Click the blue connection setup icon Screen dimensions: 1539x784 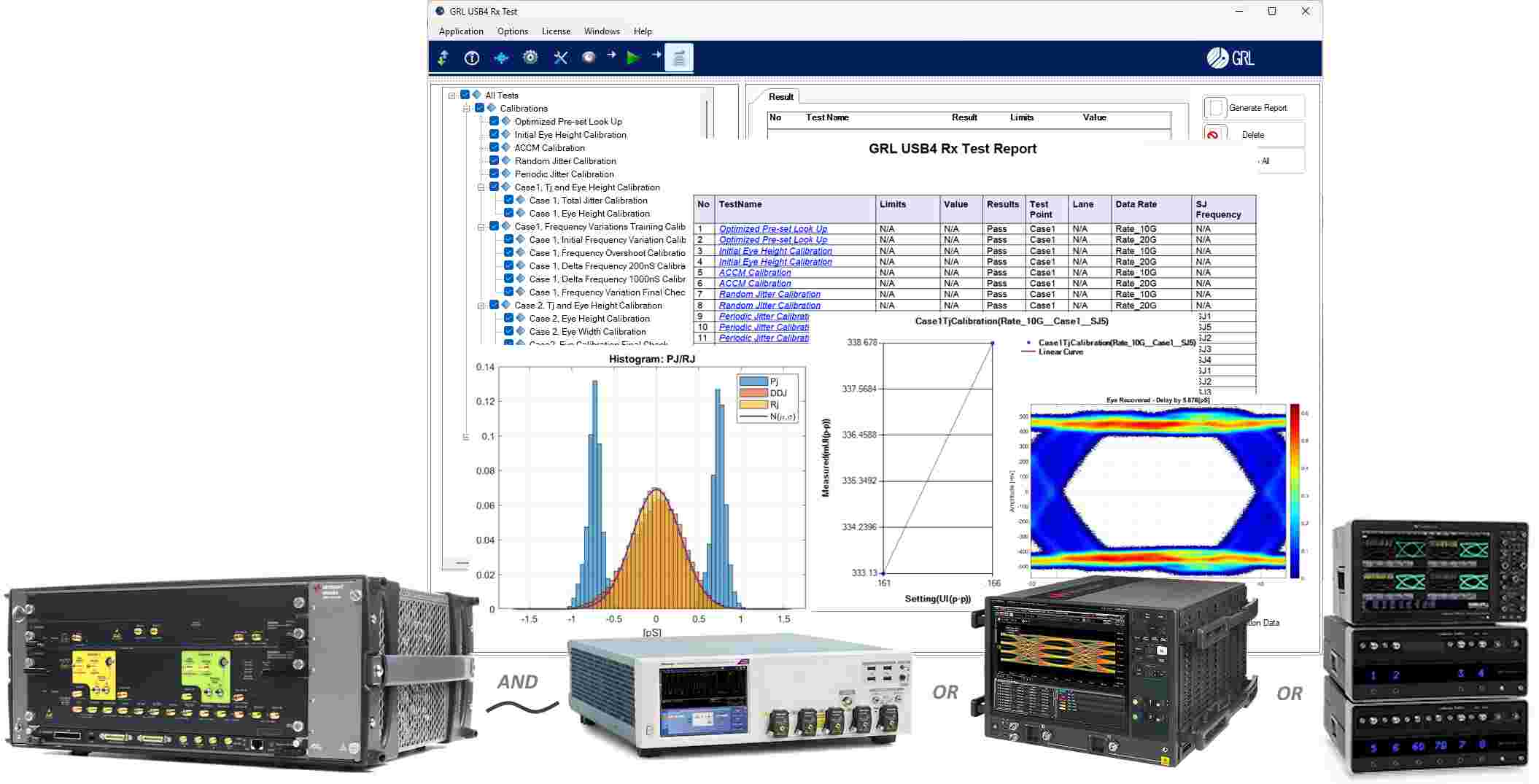click(x=501, y=57)
